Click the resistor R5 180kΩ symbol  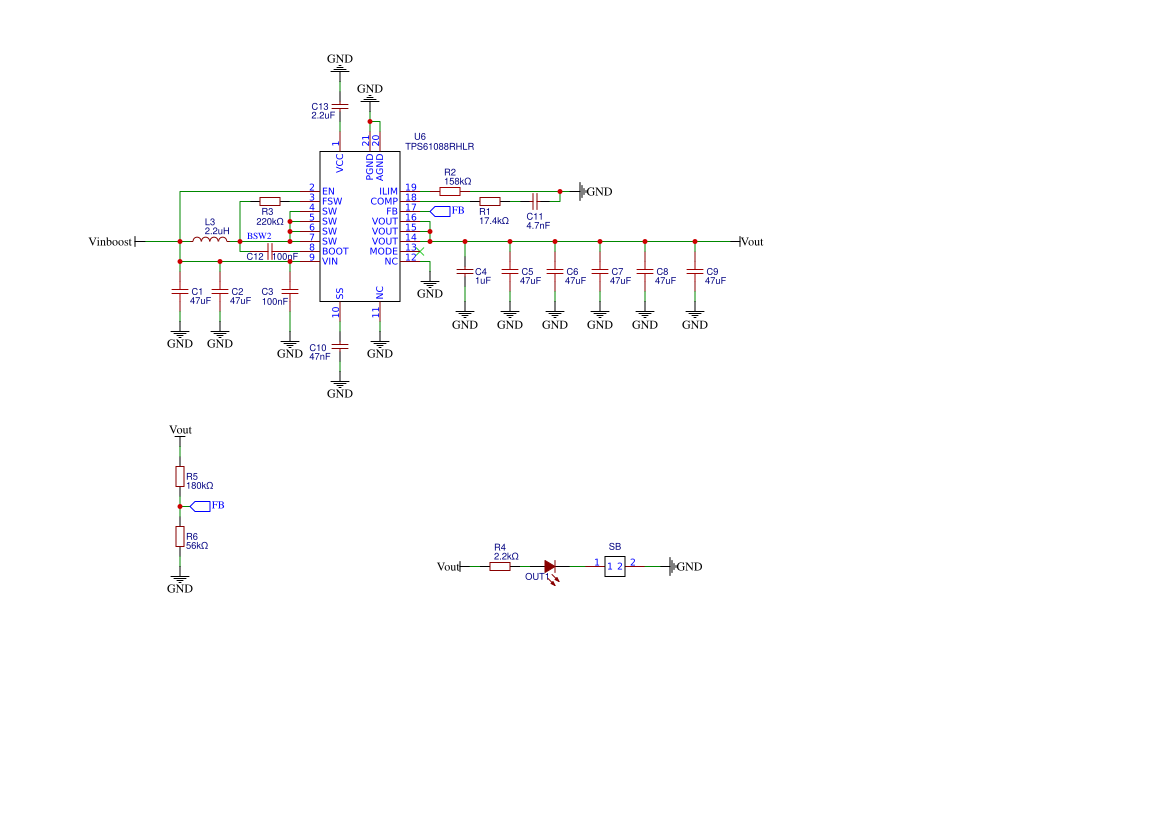(x=180, y=474)
